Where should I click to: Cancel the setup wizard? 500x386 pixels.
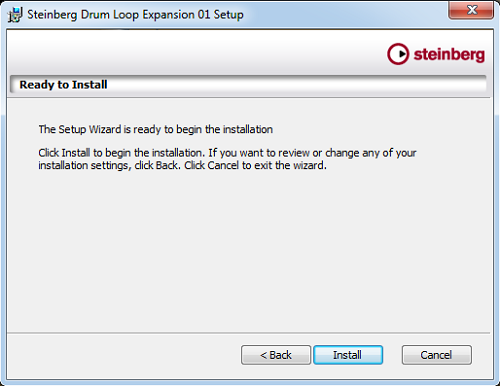tap(437, 355)
